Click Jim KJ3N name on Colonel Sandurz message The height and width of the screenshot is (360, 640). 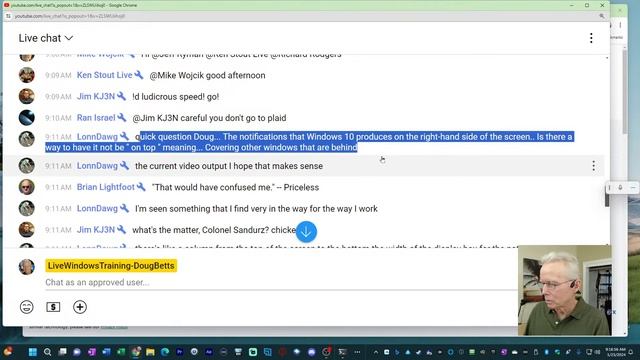pyautogui.click(x=96, y=230)
